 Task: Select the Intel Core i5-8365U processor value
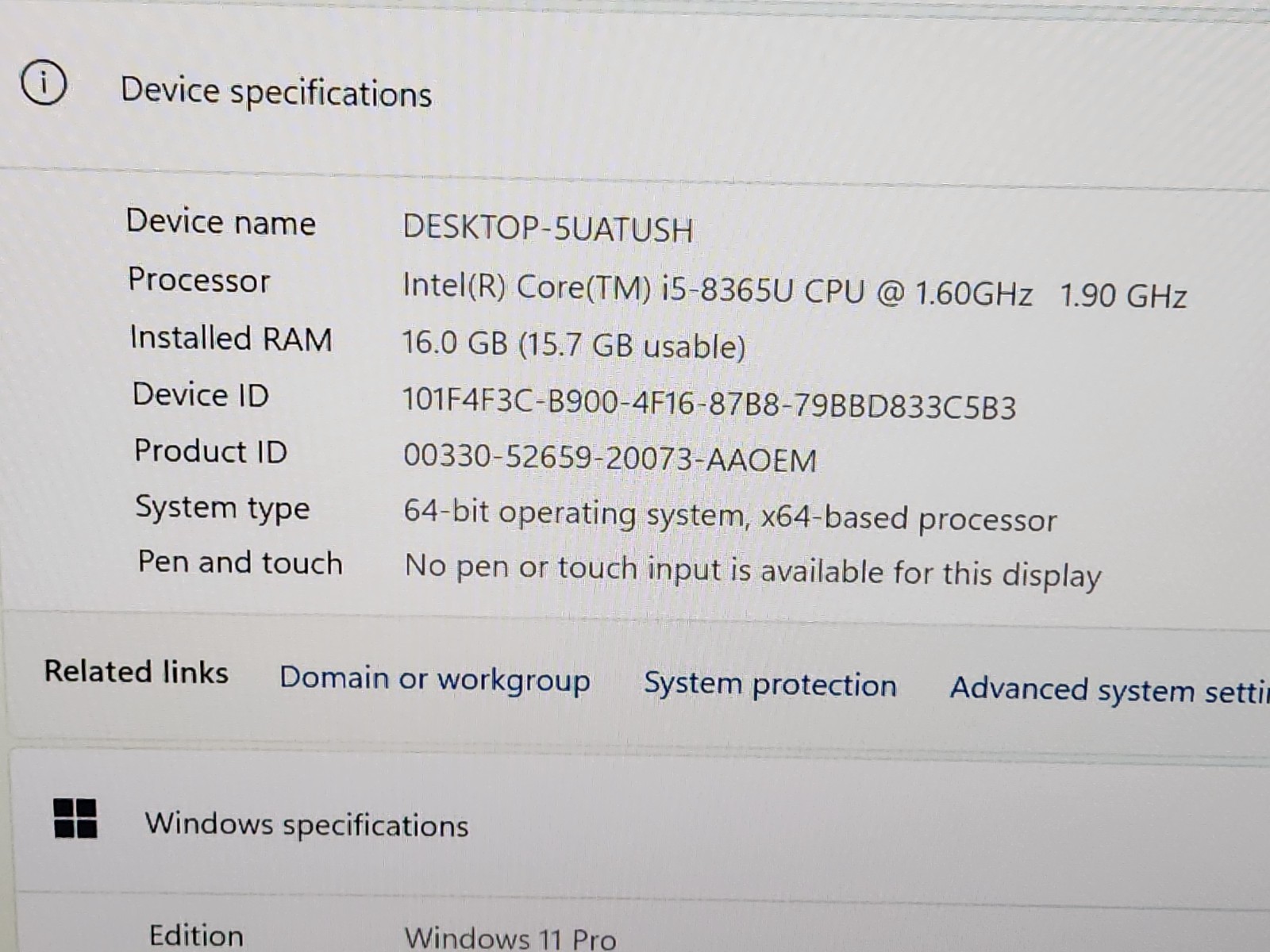pos(795,290)
